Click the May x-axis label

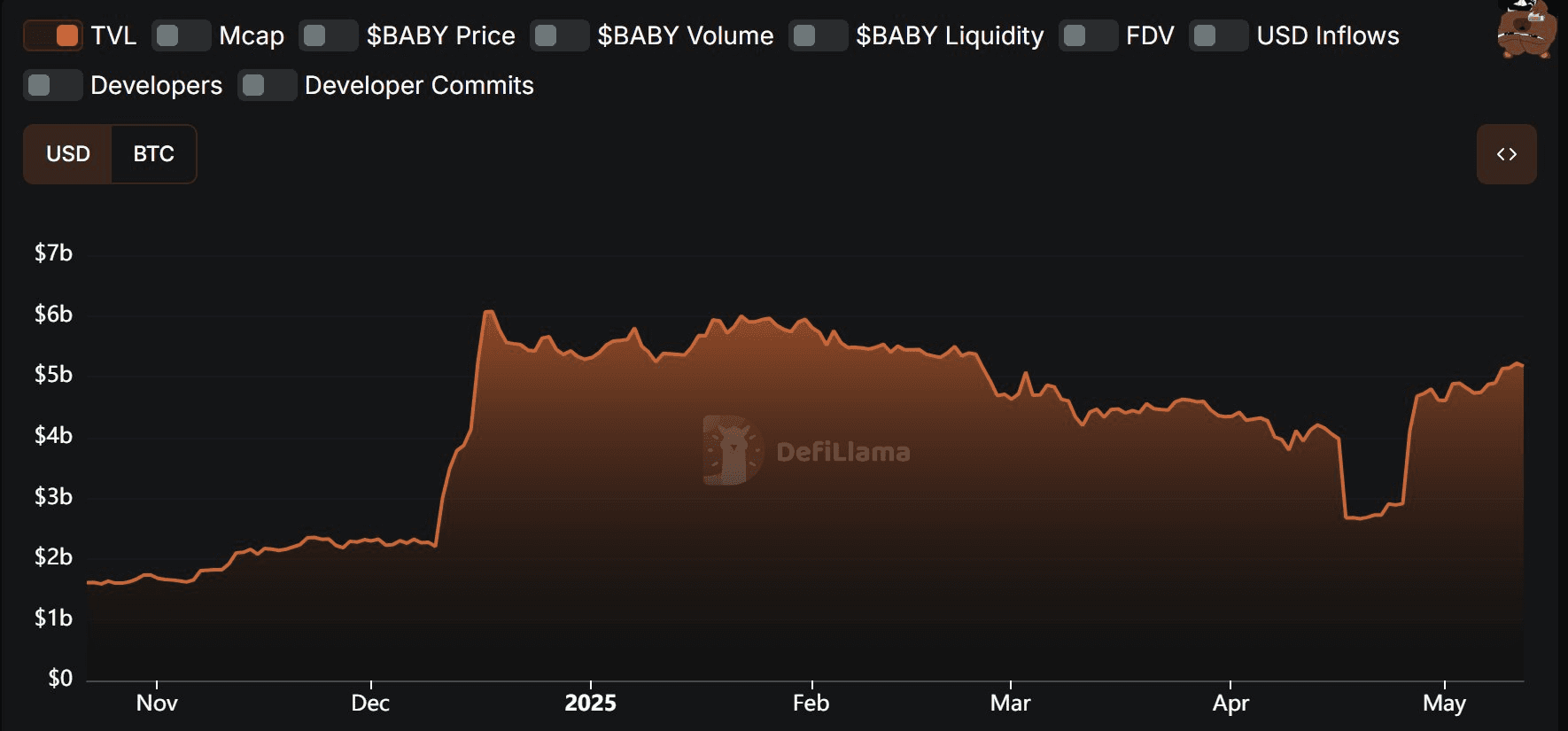(1445, 704)
